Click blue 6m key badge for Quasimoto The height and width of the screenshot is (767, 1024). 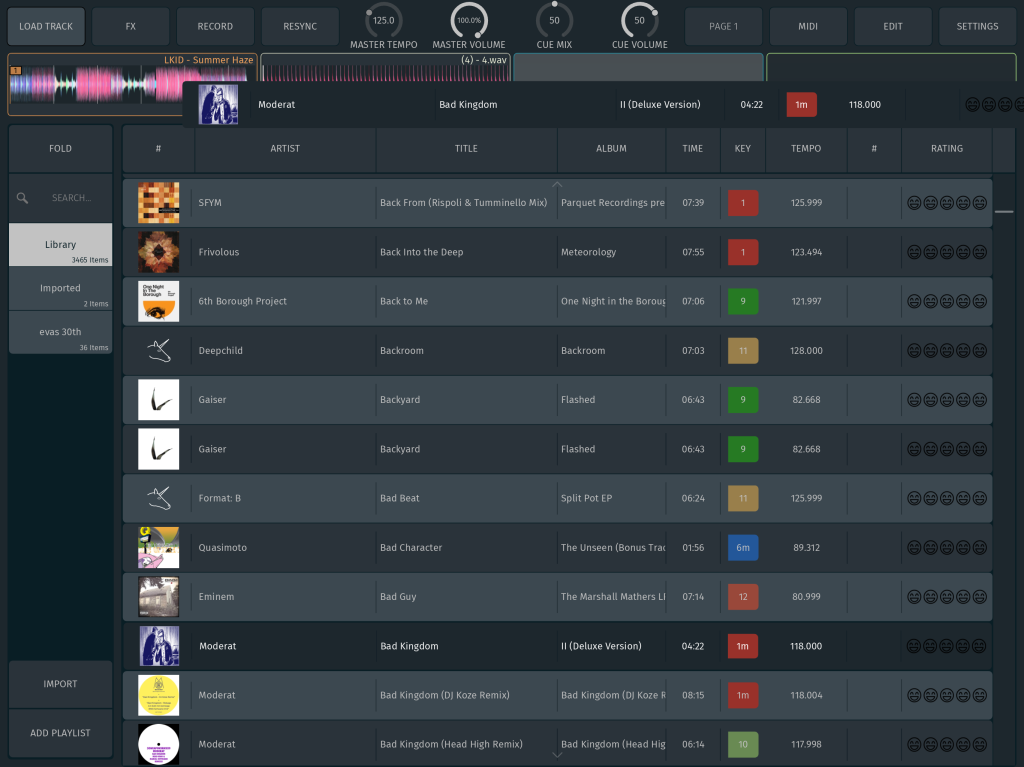[x=742, y=548]
